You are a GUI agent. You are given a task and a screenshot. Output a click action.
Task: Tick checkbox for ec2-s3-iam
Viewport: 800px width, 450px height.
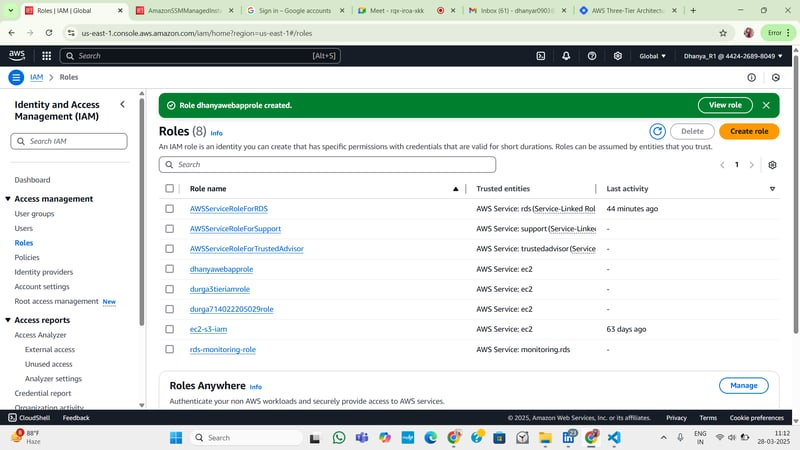(169, 329)
